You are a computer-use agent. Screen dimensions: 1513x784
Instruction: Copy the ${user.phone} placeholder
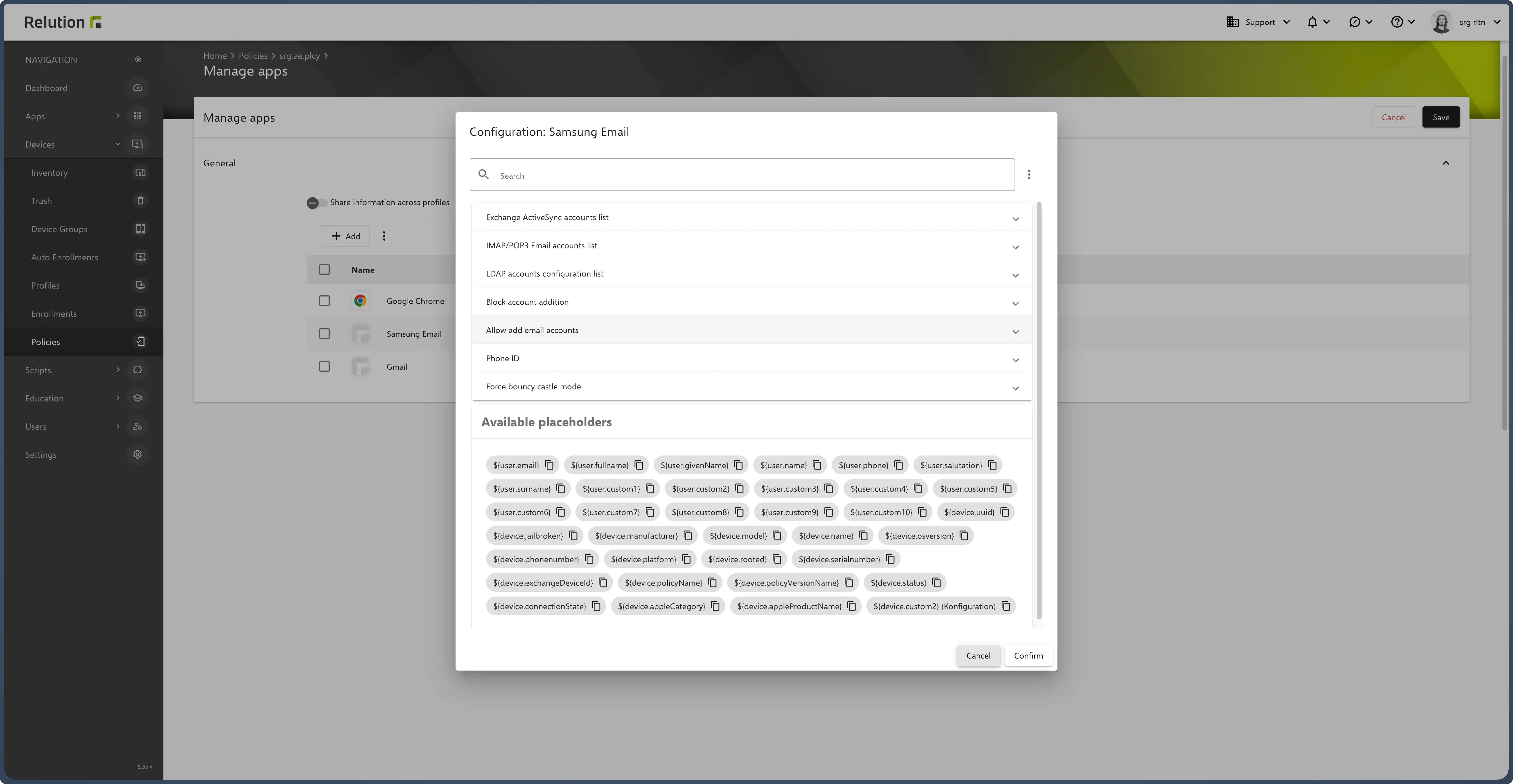[x=899, y=465]
